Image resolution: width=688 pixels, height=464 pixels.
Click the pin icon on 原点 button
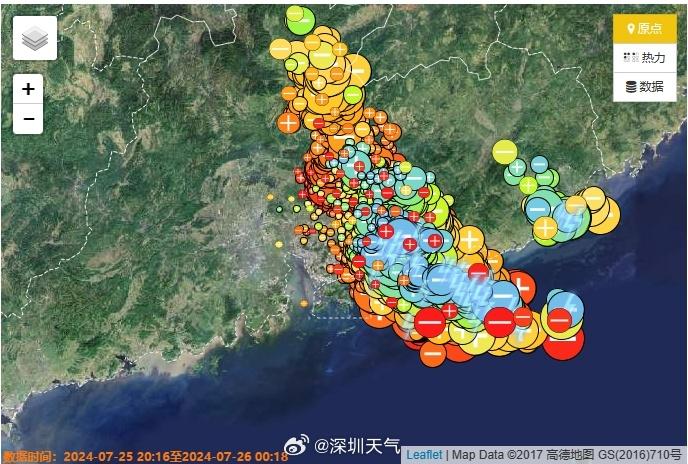click(x=630, y=29)
